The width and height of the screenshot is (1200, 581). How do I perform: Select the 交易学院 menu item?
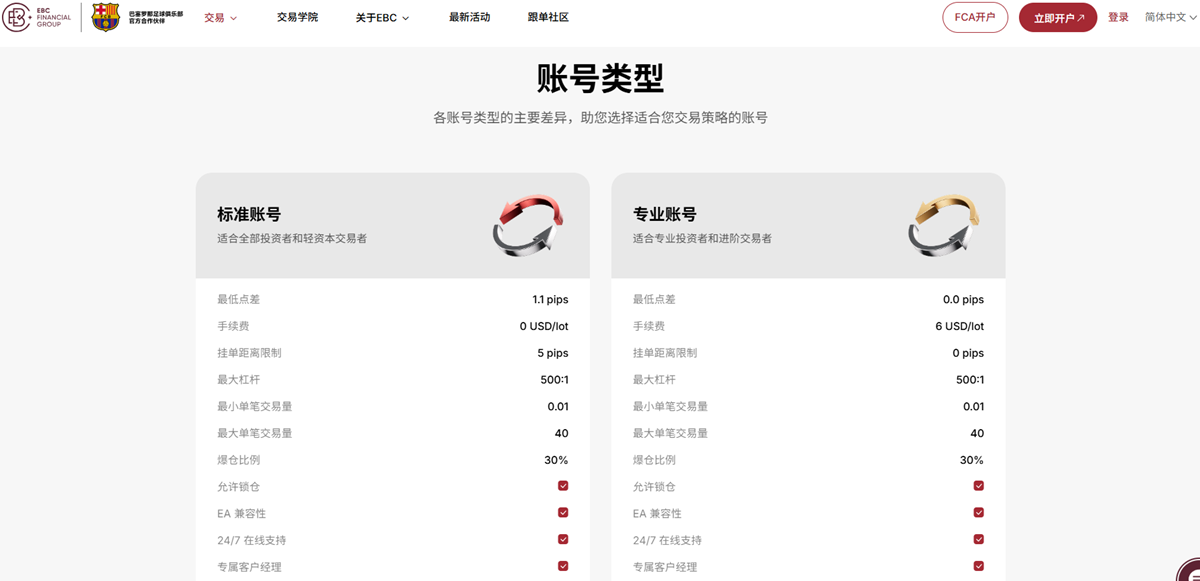pyautogui.click(x=298, y=17)
